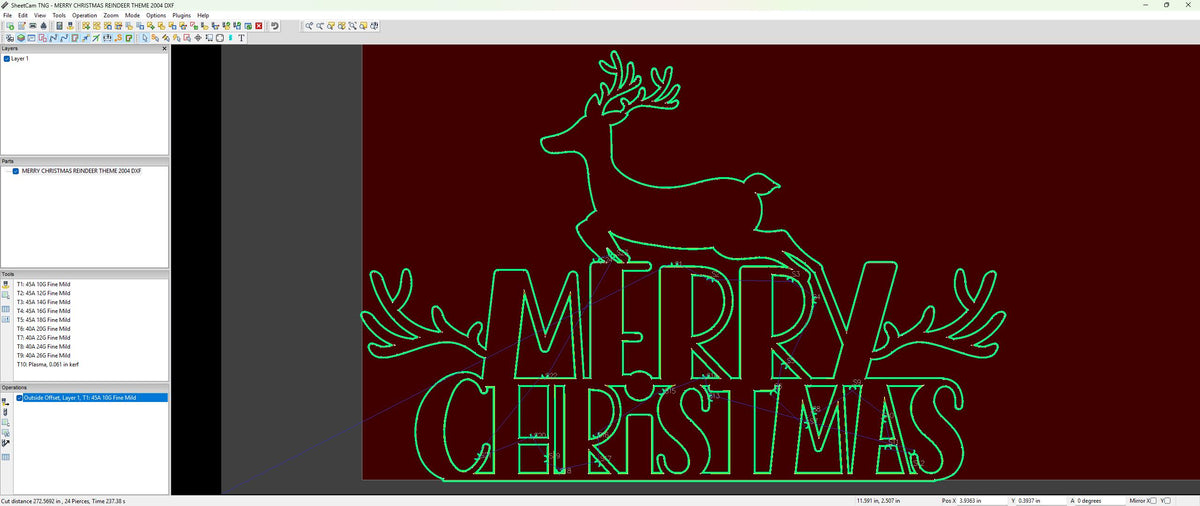Viewport: 1200px width, 506px height.
Task: Click the new plasma tool icon in Tools panel
Action: pos(5,285)
